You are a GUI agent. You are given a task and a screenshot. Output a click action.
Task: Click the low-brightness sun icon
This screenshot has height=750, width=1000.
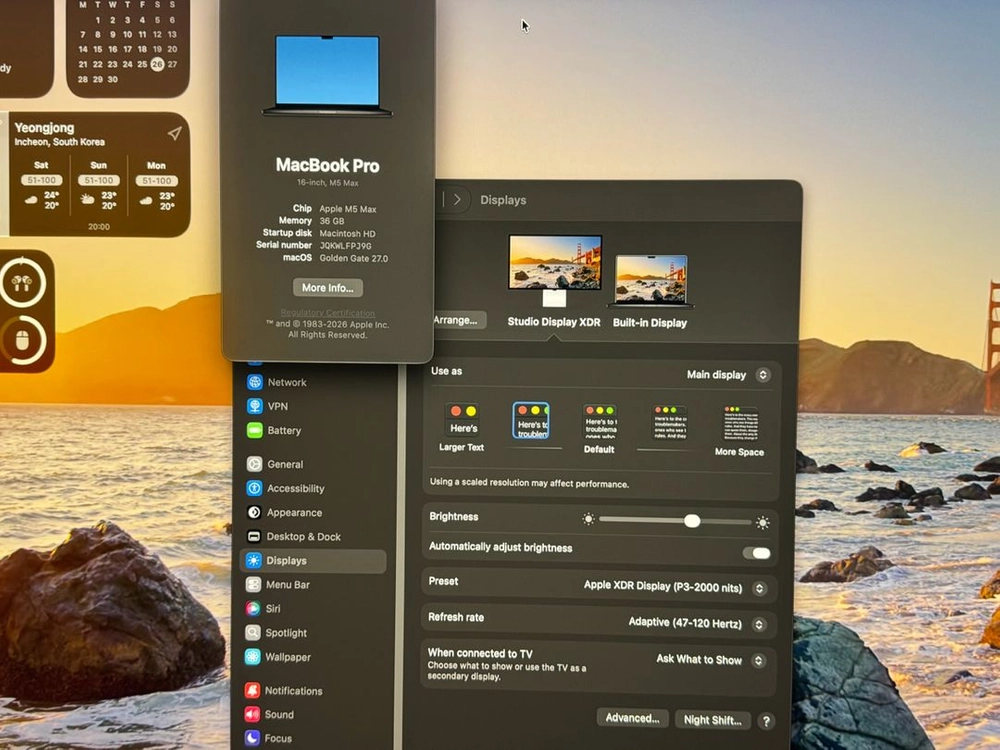[588, 519]
